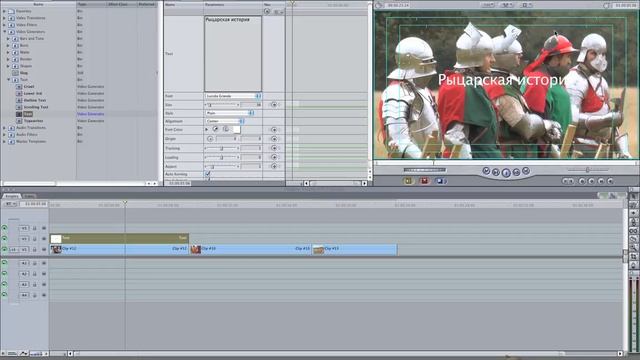
Task: Click the Font Color swatch
Action: [236, 129]
